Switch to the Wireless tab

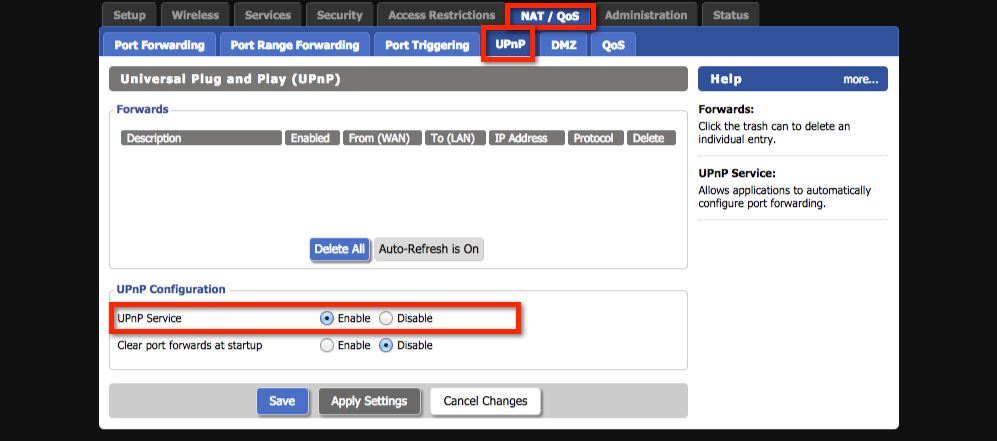pyautogui.click(x=195, y=15)
